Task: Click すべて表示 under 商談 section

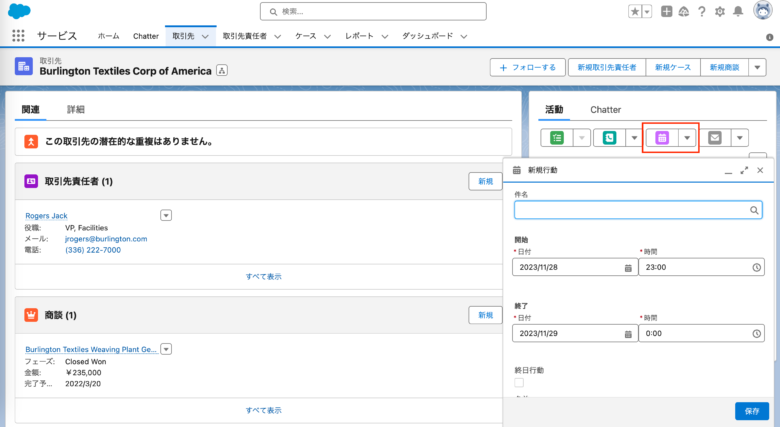Action: pyautogui.click(x=264, y=410)
